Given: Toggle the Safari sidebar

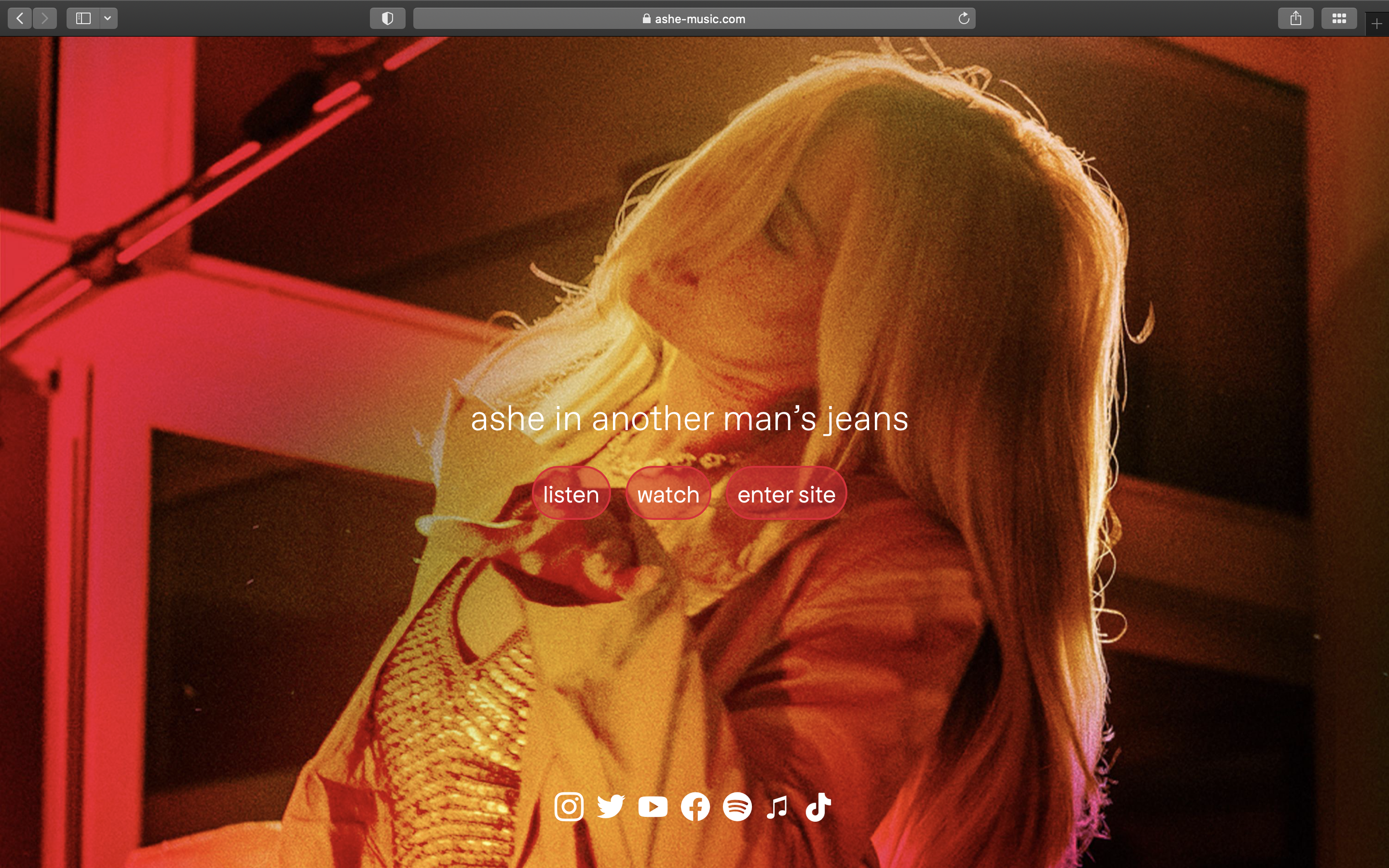Looking at the screenshot, I should 83,18.
